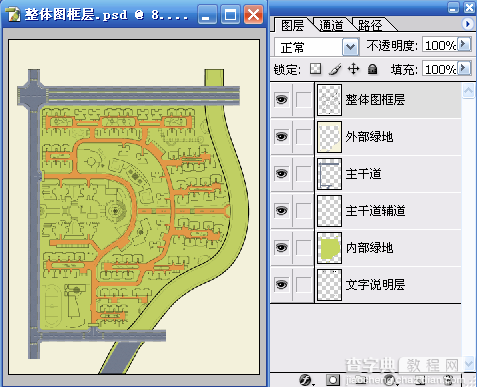Switch to the 图层 tab
477x387 pixels.
point(293,25)
